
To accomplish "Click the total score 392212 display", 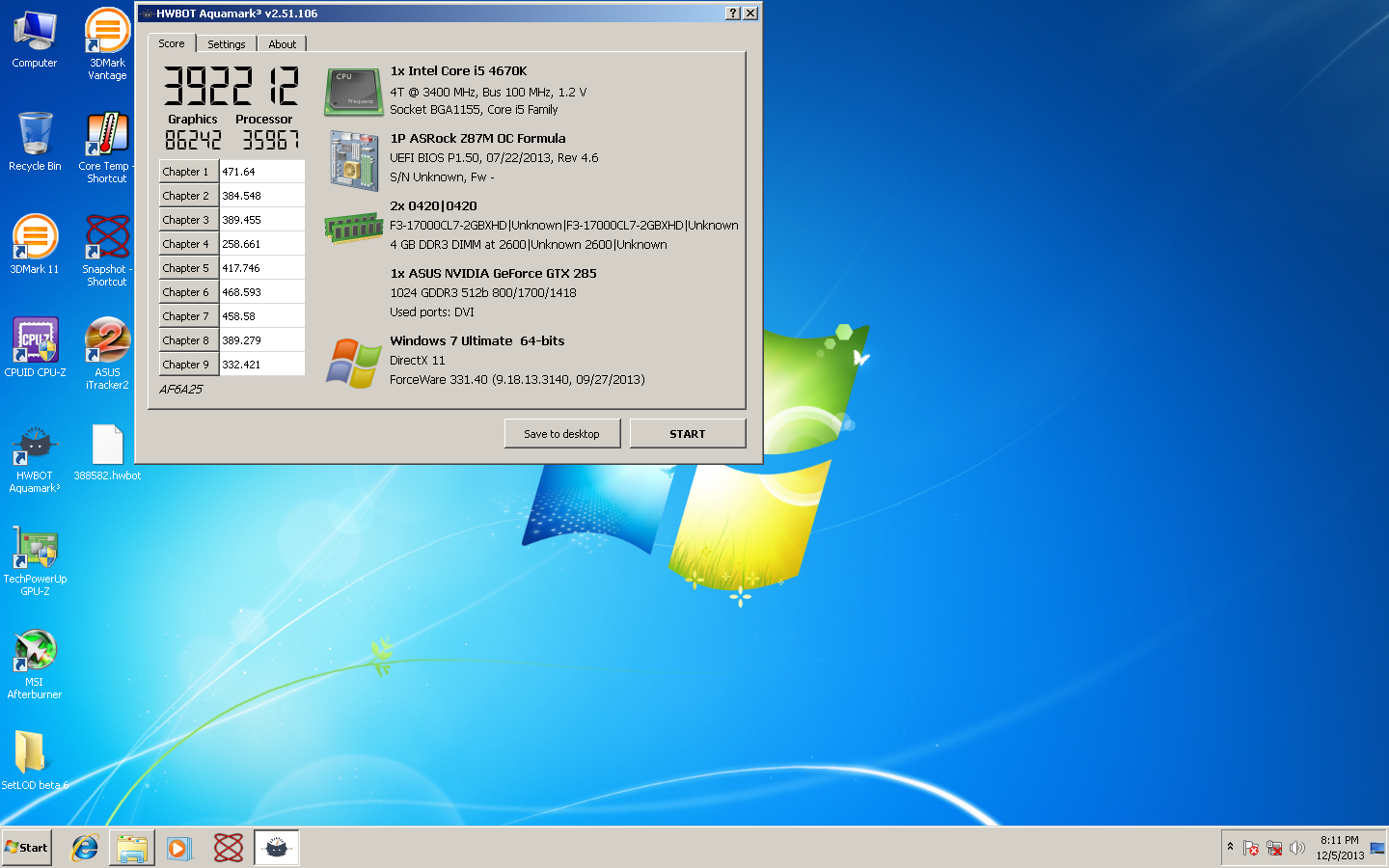I will (231, 86).
